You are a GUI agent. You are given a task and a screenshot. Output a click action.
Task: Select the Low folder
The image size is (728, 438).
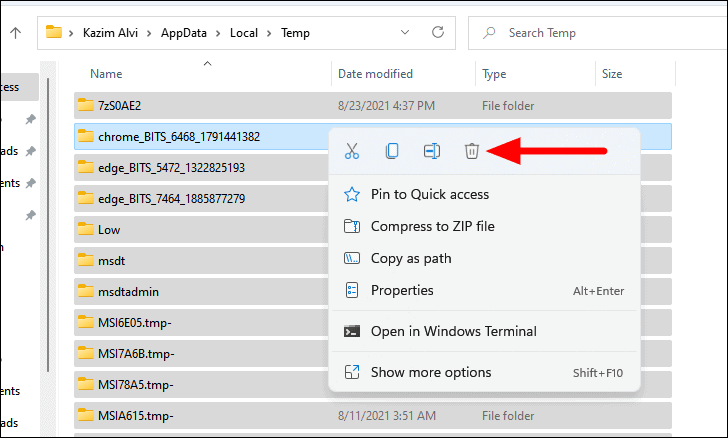point(201,229)
